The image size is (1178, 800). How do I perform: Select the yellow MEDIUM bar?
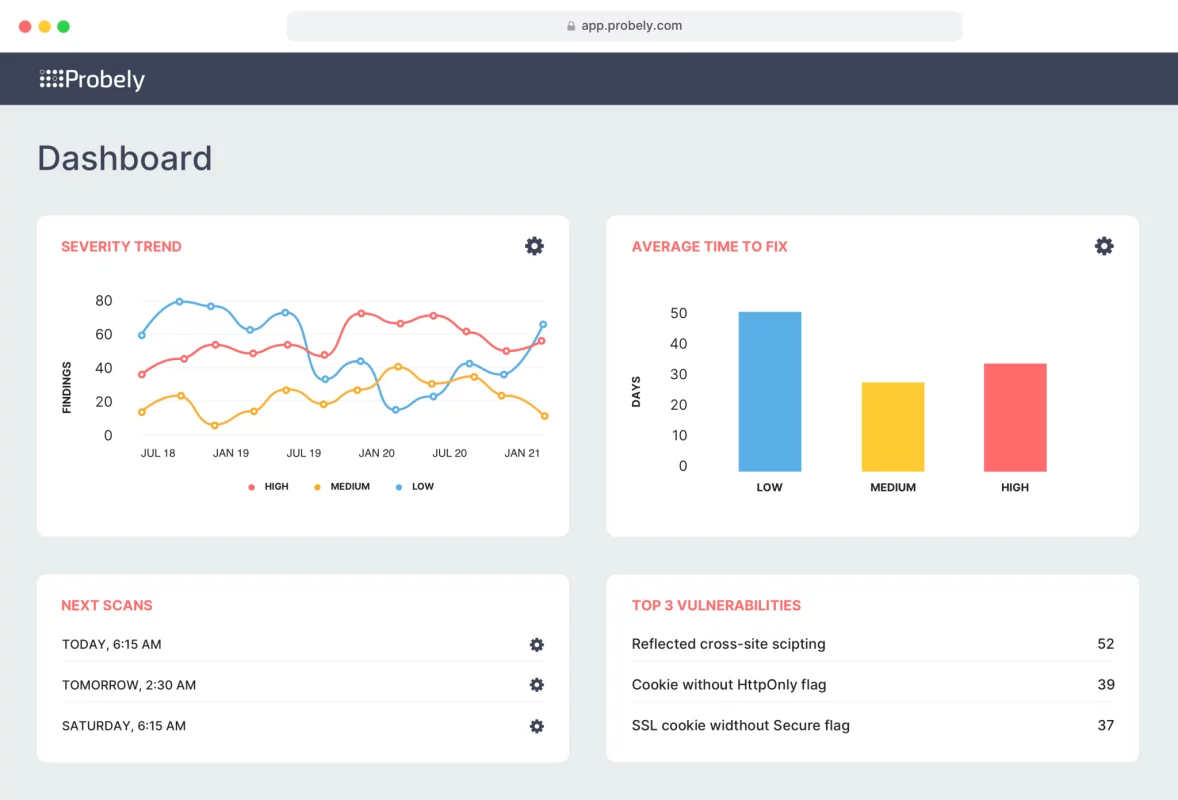(x=892, y=427)
